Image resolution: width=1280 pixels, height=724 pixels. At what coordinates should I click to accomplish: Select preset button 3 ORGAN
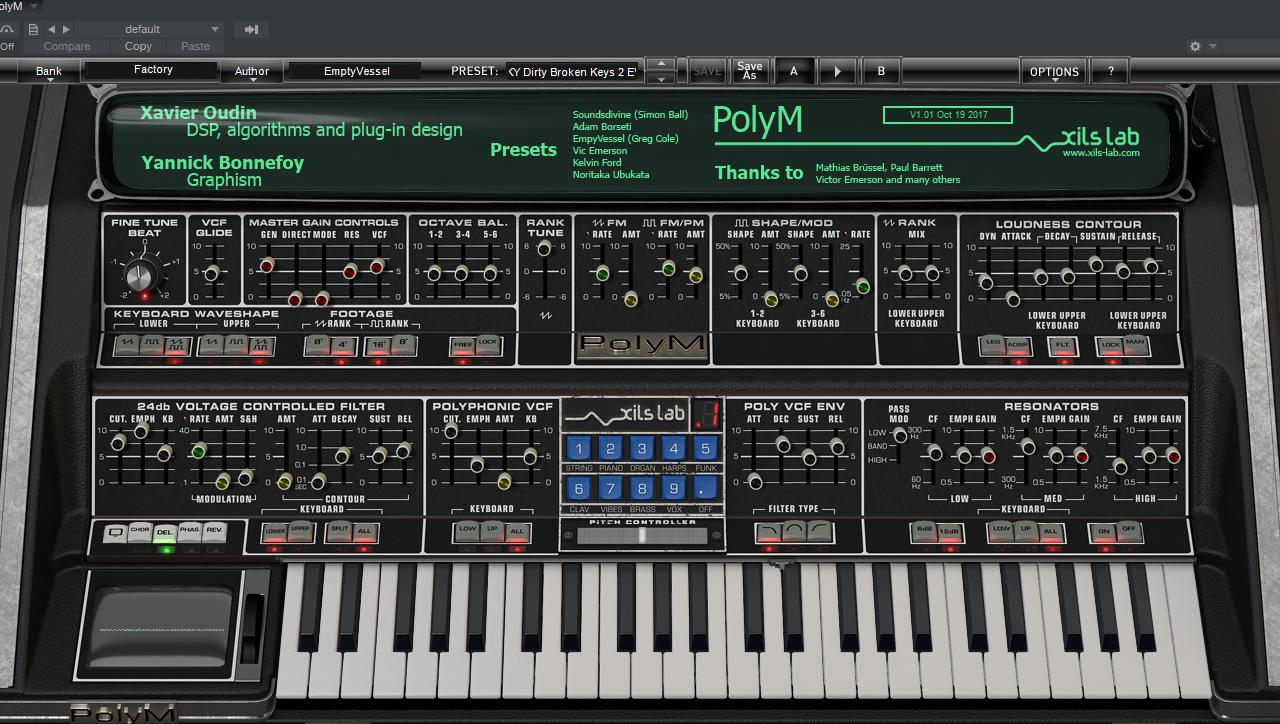tap(642, 448)
